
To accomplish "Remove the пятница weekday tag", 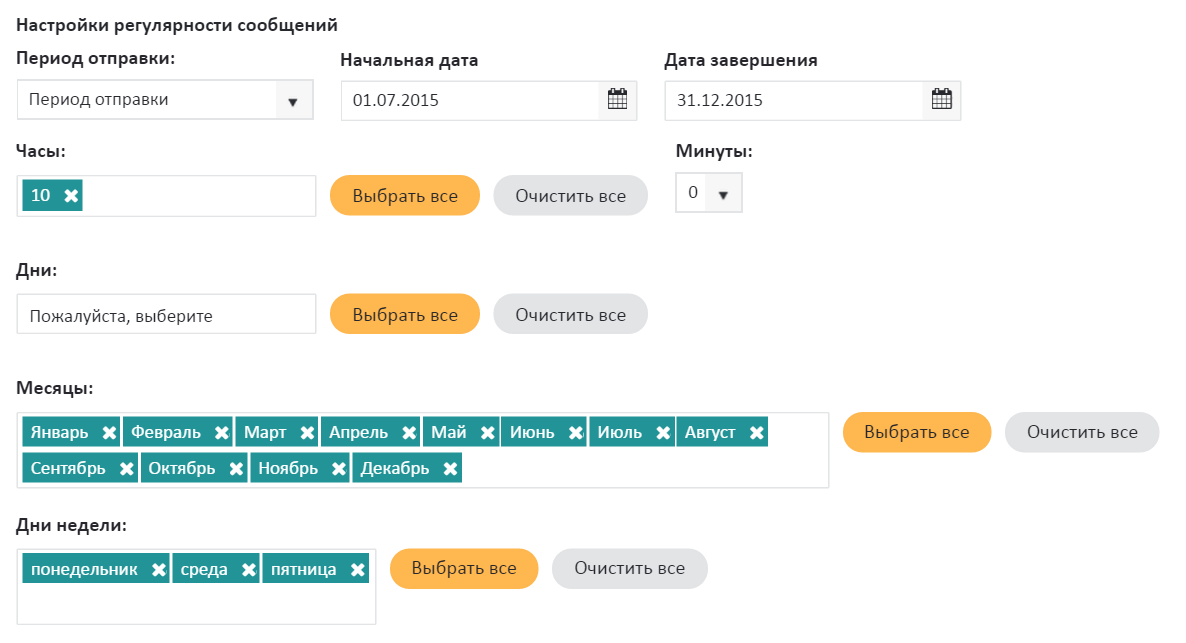I will pos(357,570).
